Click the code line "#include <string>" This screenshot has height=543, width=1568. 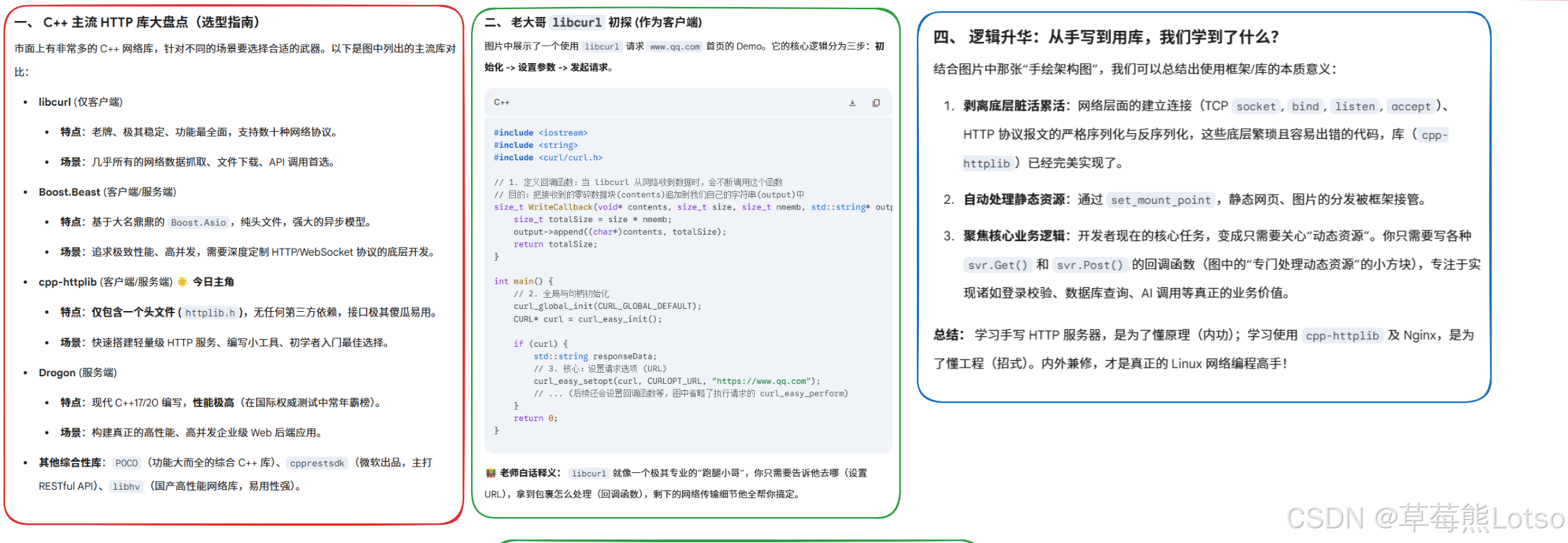tap(536, 145)
